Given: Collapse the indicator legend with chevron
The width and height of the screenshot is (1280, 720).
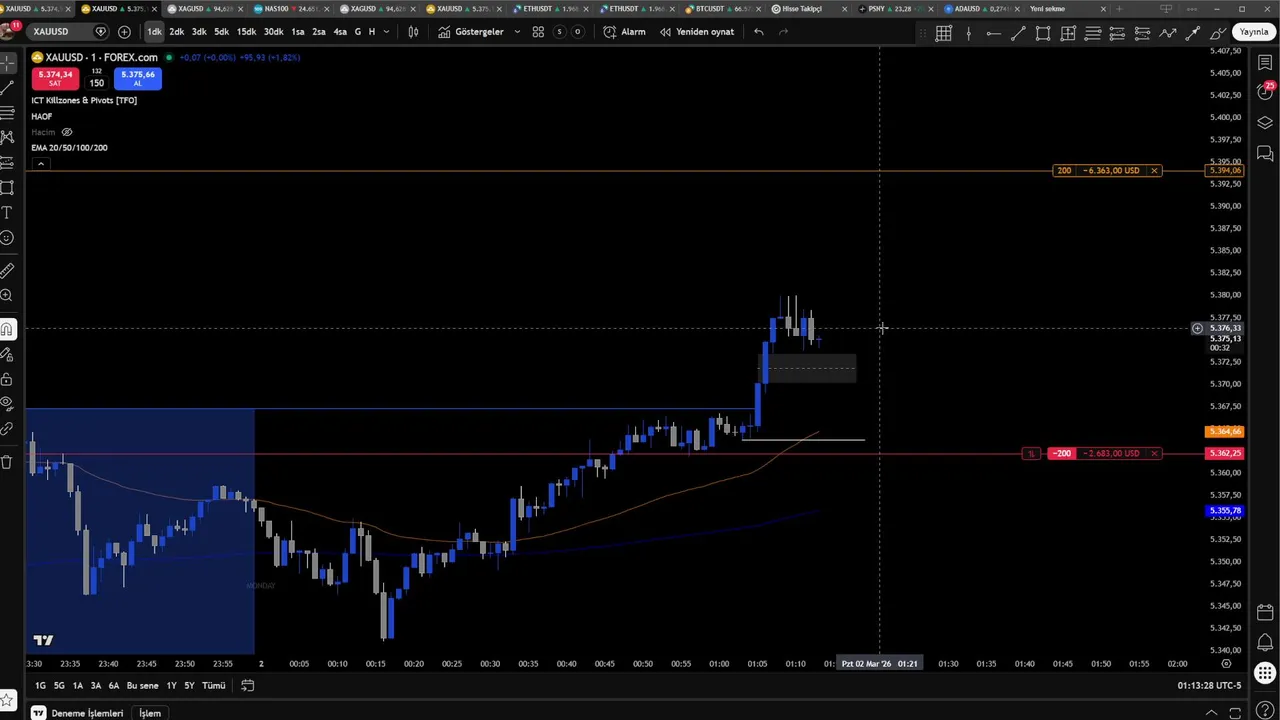Looking at the screenshot, I should click(x=40, y=163).
